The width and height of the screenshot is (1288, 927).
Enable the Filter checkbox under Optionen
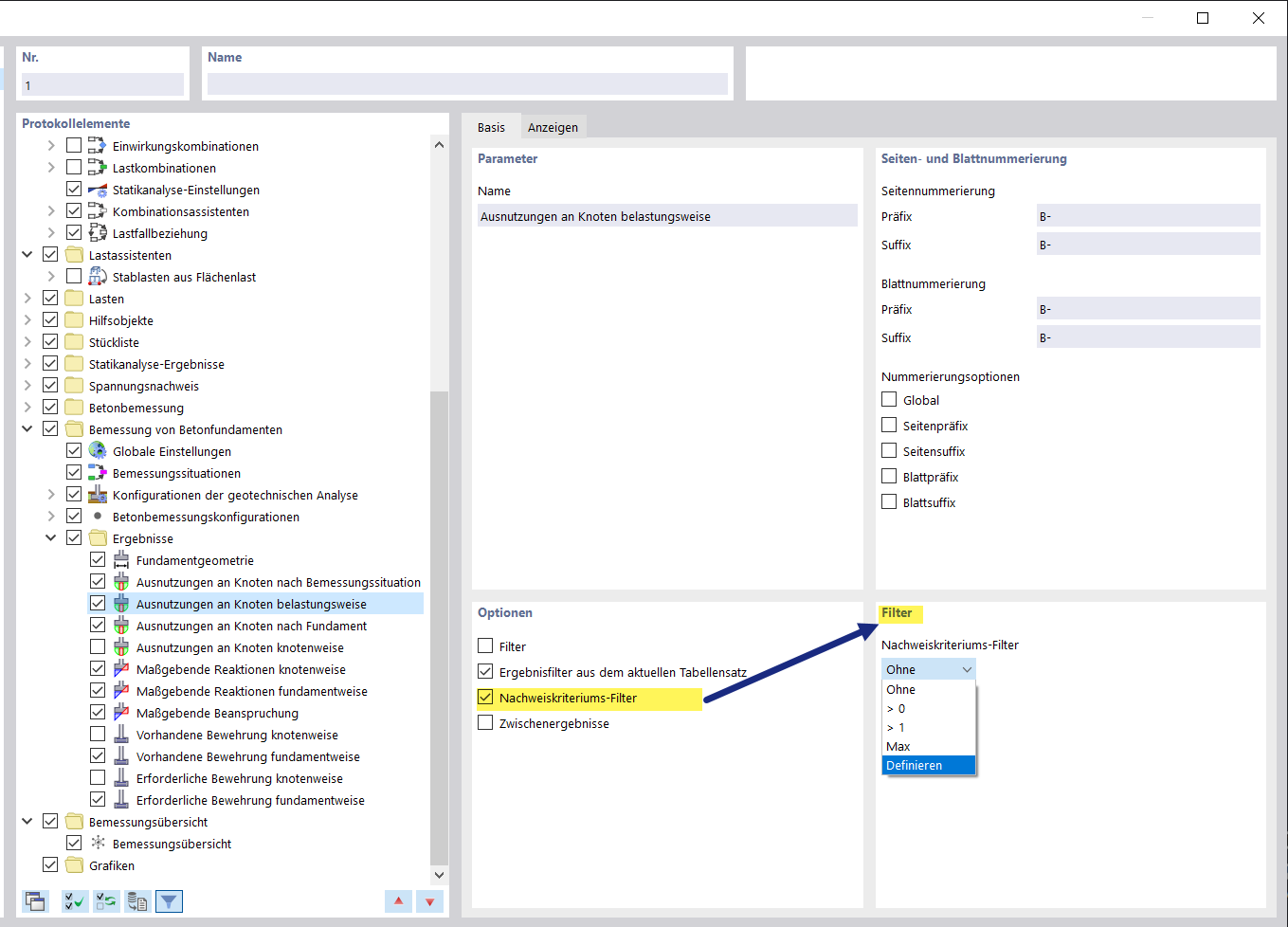(x=485, y=646)
